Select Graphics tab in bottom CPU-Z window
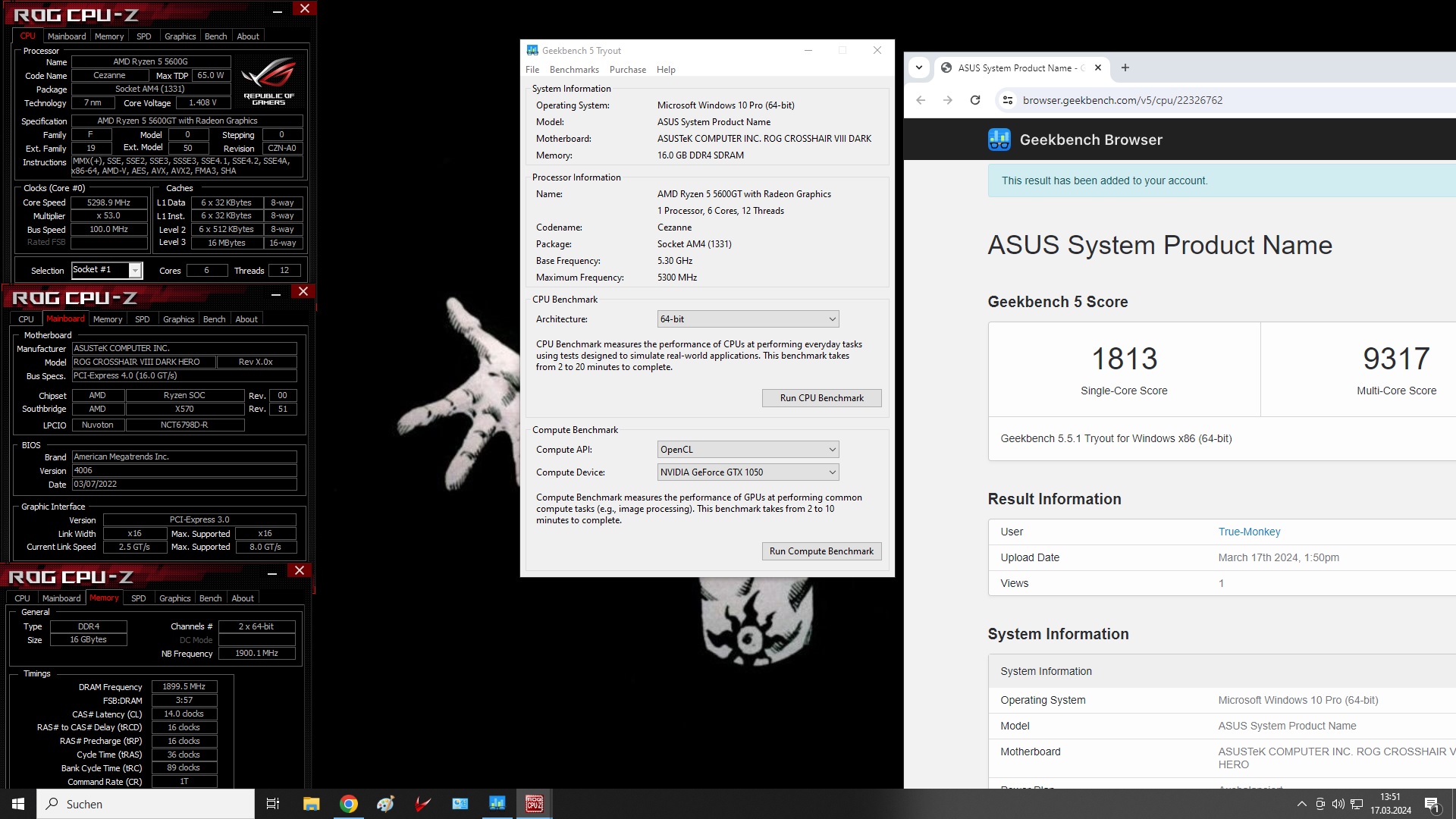 click(174, 598)
